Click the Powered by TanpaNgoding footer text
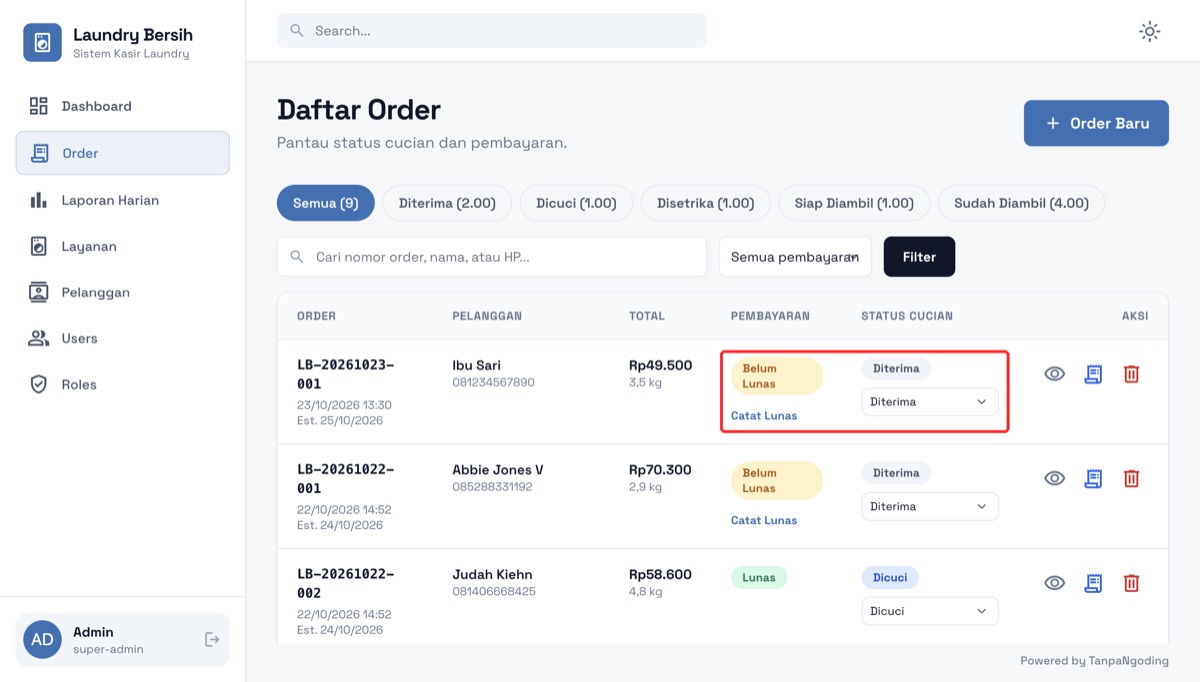This screenshot has width=1200, height=682. click(x=1094, y=661)
